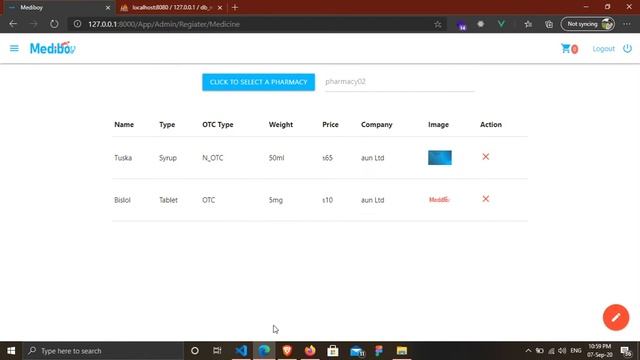Click the power icon next to Logout
This screenshot has height=360, width=640.
(627, 49)
